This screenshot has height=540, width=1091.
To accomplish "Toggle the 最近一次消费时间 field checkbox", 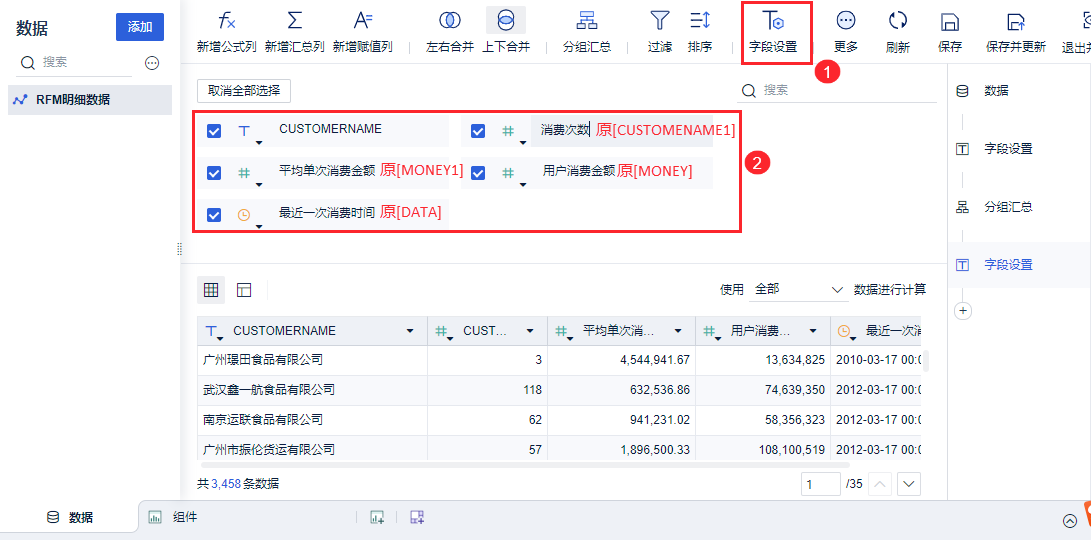I will pos(214,215).
